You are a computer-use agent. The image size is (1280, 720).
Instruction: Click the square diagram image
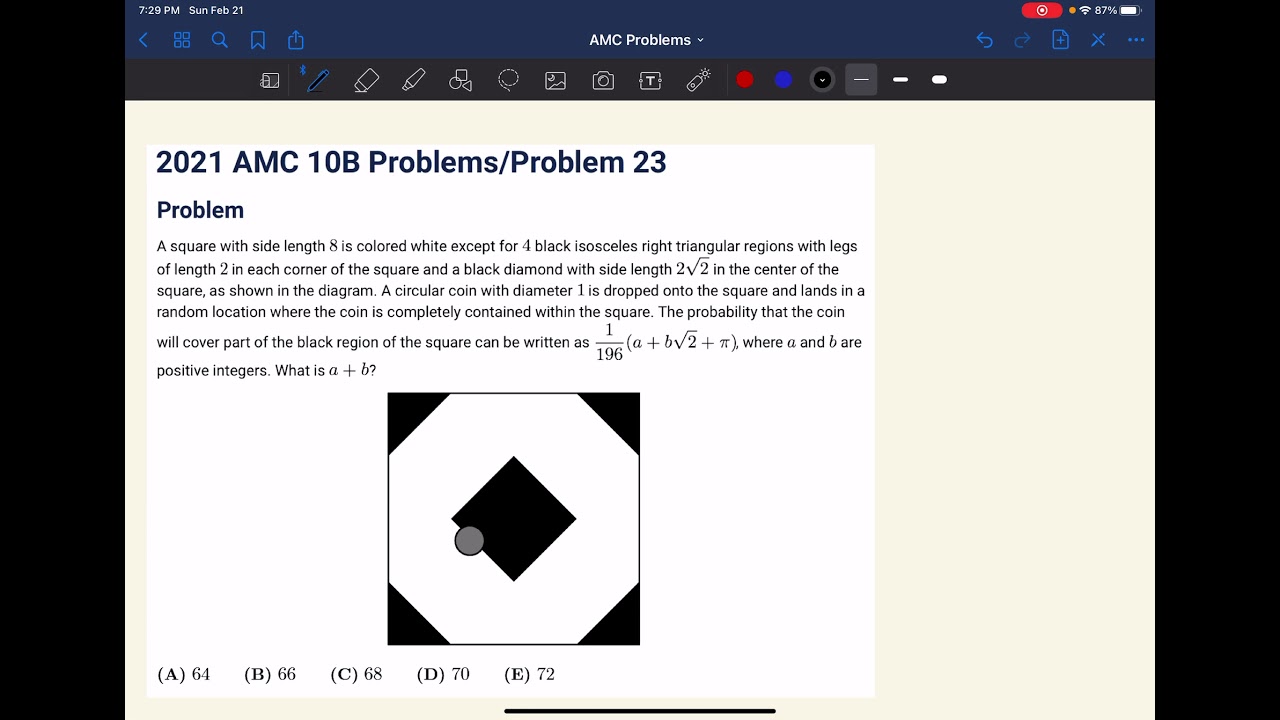[514, 519]
